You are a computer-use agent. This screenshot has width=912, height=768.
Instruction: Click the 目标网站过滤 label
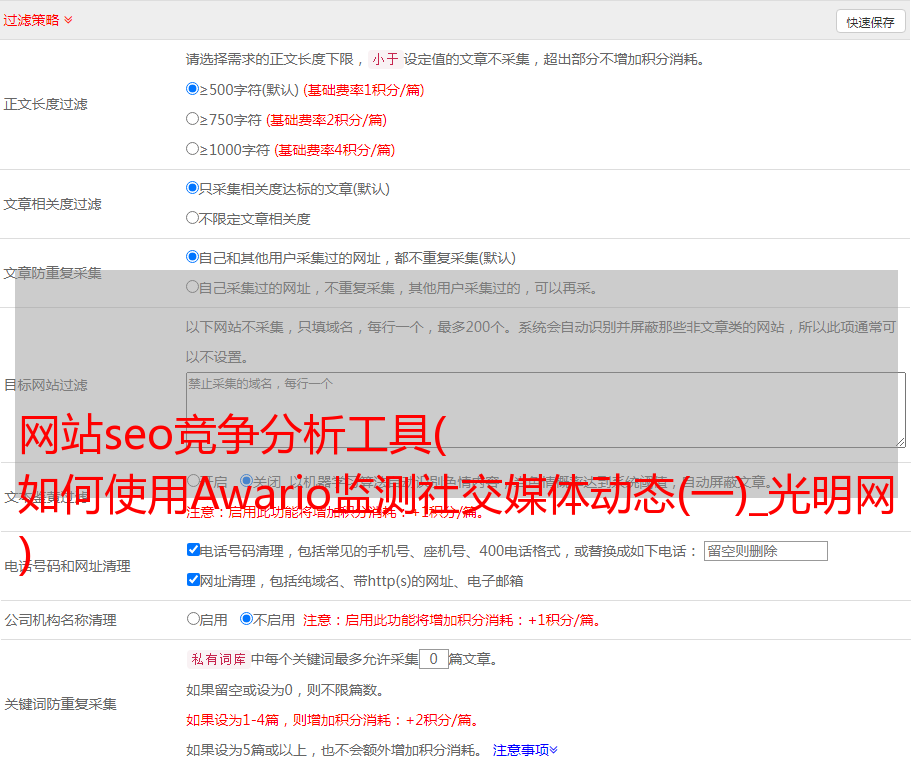pos(45,385)
